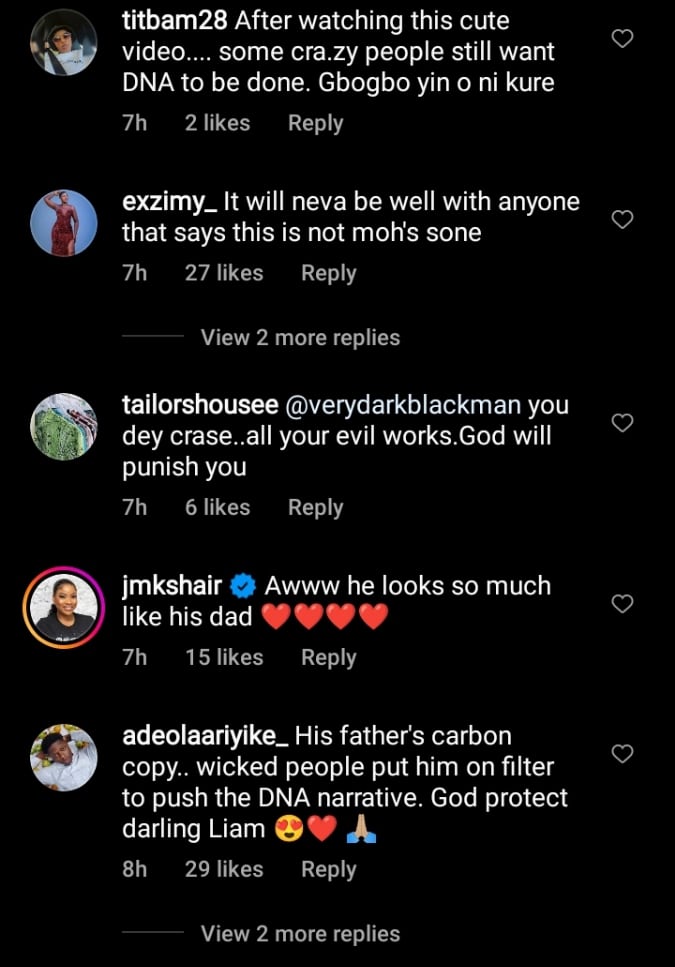
Task: Expand 2 more replies under adeolaariyike_'s comment
Action: tap(300, 934)
